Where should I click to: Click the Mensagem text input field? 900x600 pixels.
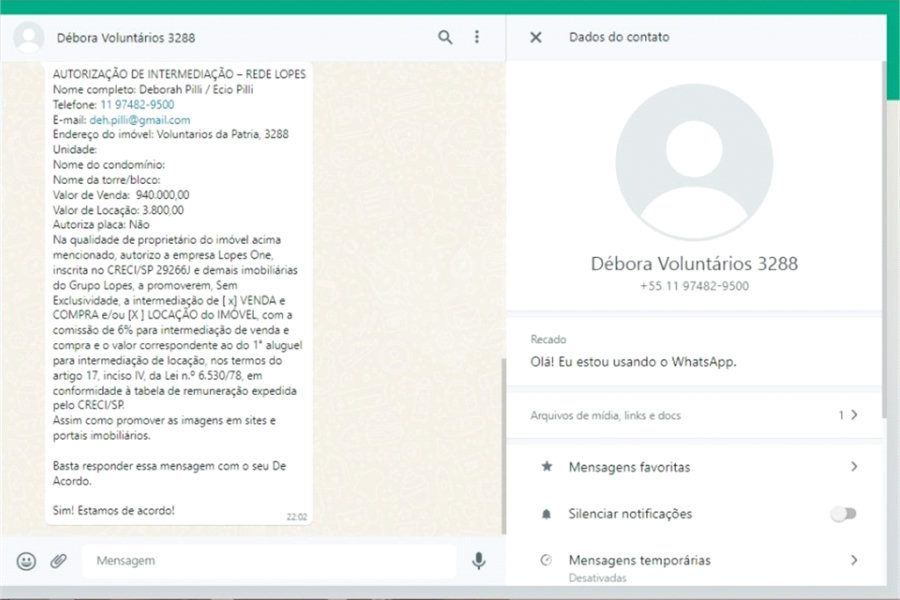pos(270,560)
